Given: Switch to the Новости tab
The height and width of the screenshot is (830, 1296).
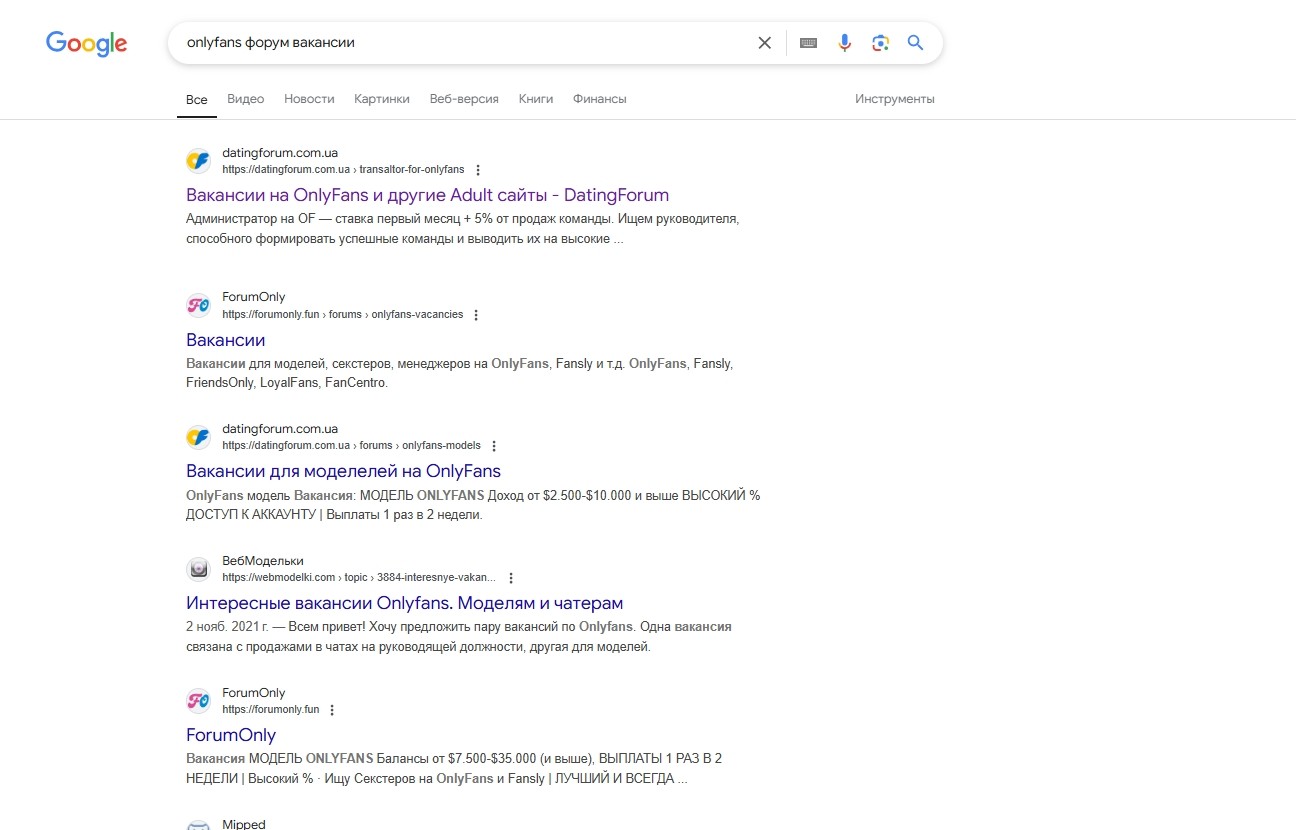Looking at the screenshot, I should [x=309, y=99].
